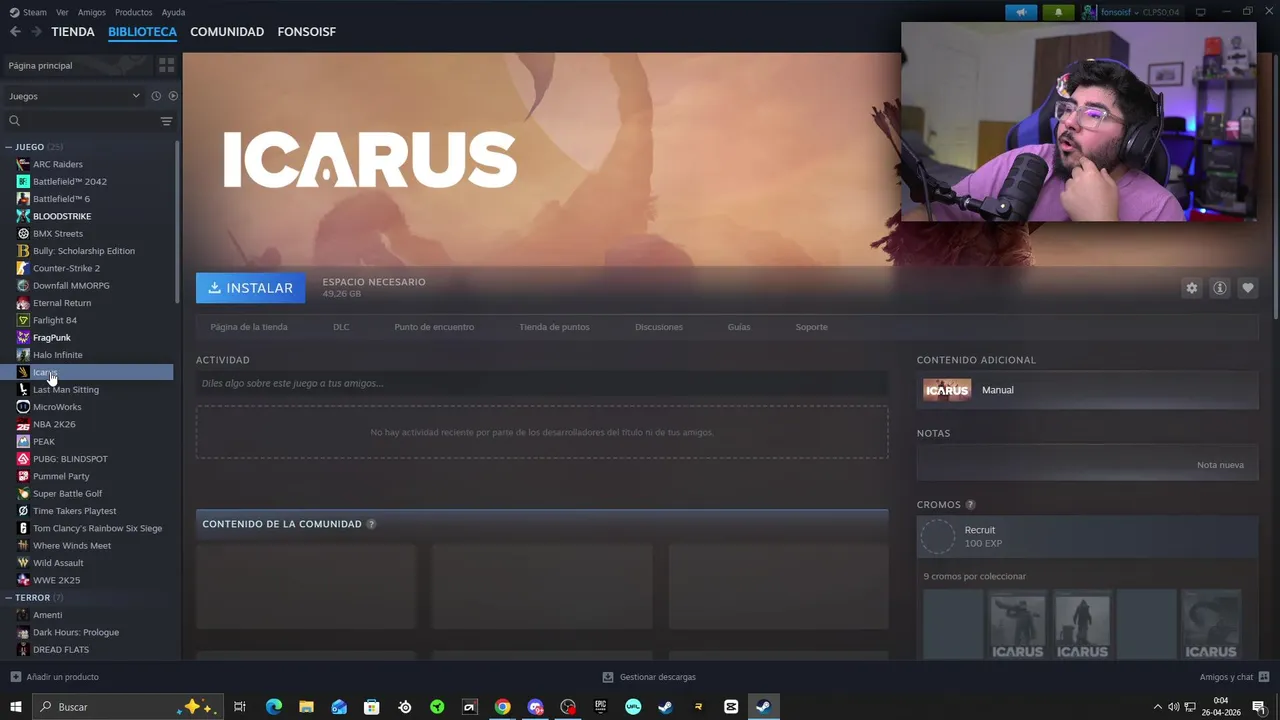Open the Amigos menu
1280x720 pixels.
coord(92,12)
